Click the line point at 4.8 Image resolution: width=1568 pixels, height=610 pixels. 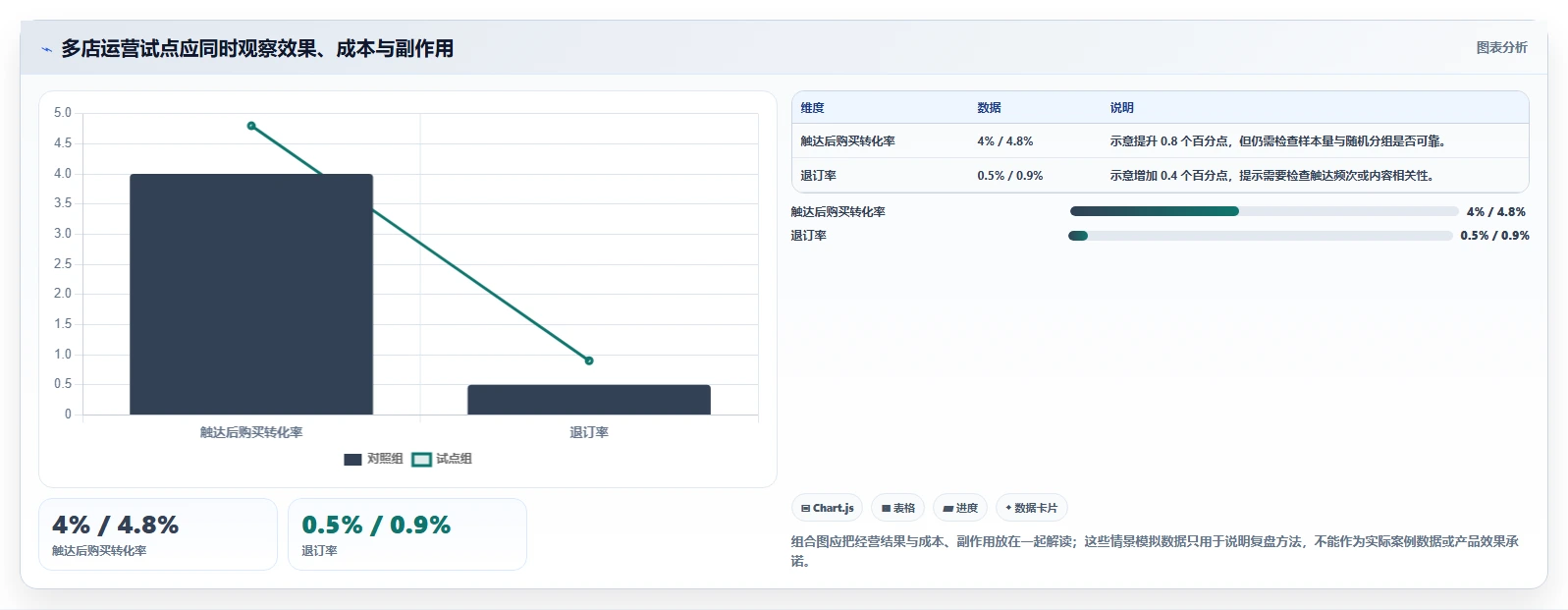(x=251, y=126)
